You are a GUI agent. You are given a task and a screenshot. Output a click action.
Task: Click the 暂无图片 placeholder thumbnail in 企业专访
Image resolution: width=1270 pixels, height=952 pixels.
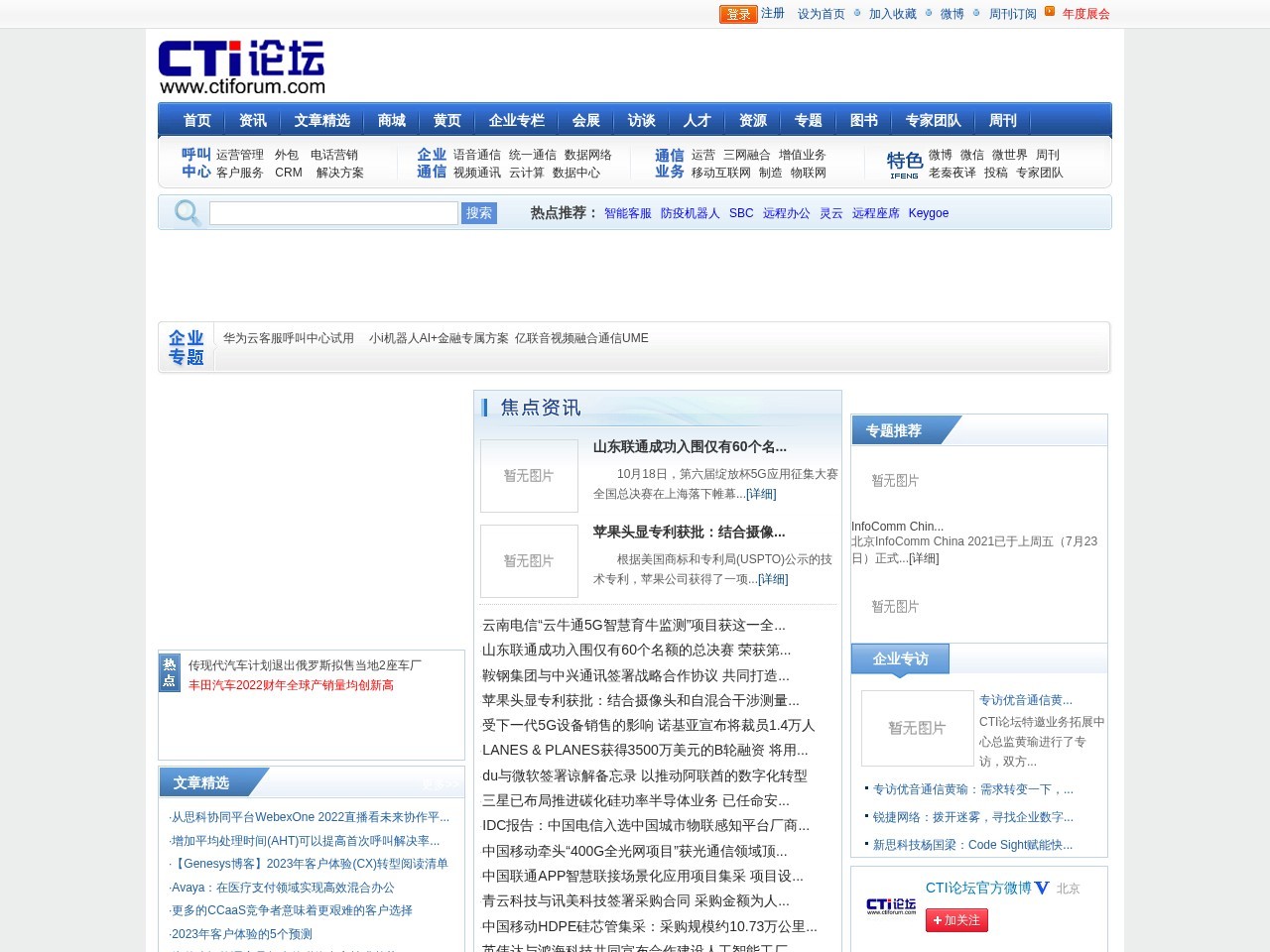pyautogui.click(x=917, y=728)
